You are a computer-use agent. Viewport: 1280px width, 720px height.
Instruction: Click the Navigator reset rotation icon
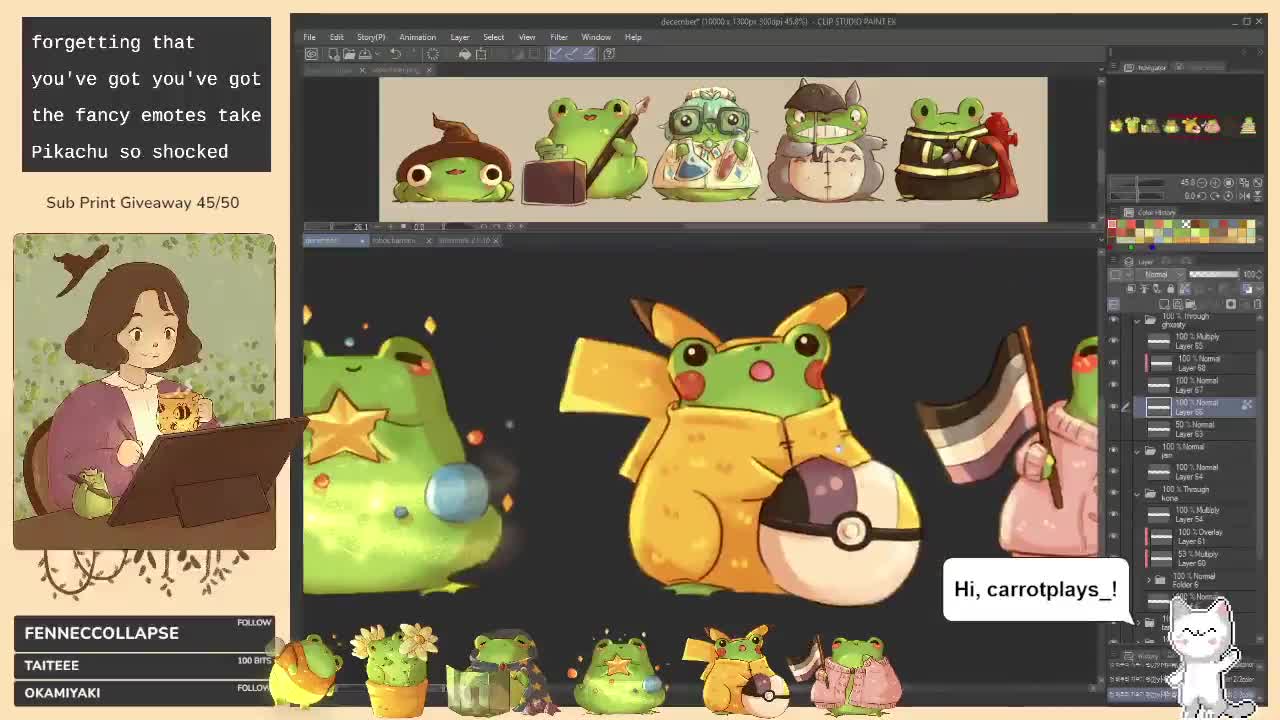[1228, 196]
